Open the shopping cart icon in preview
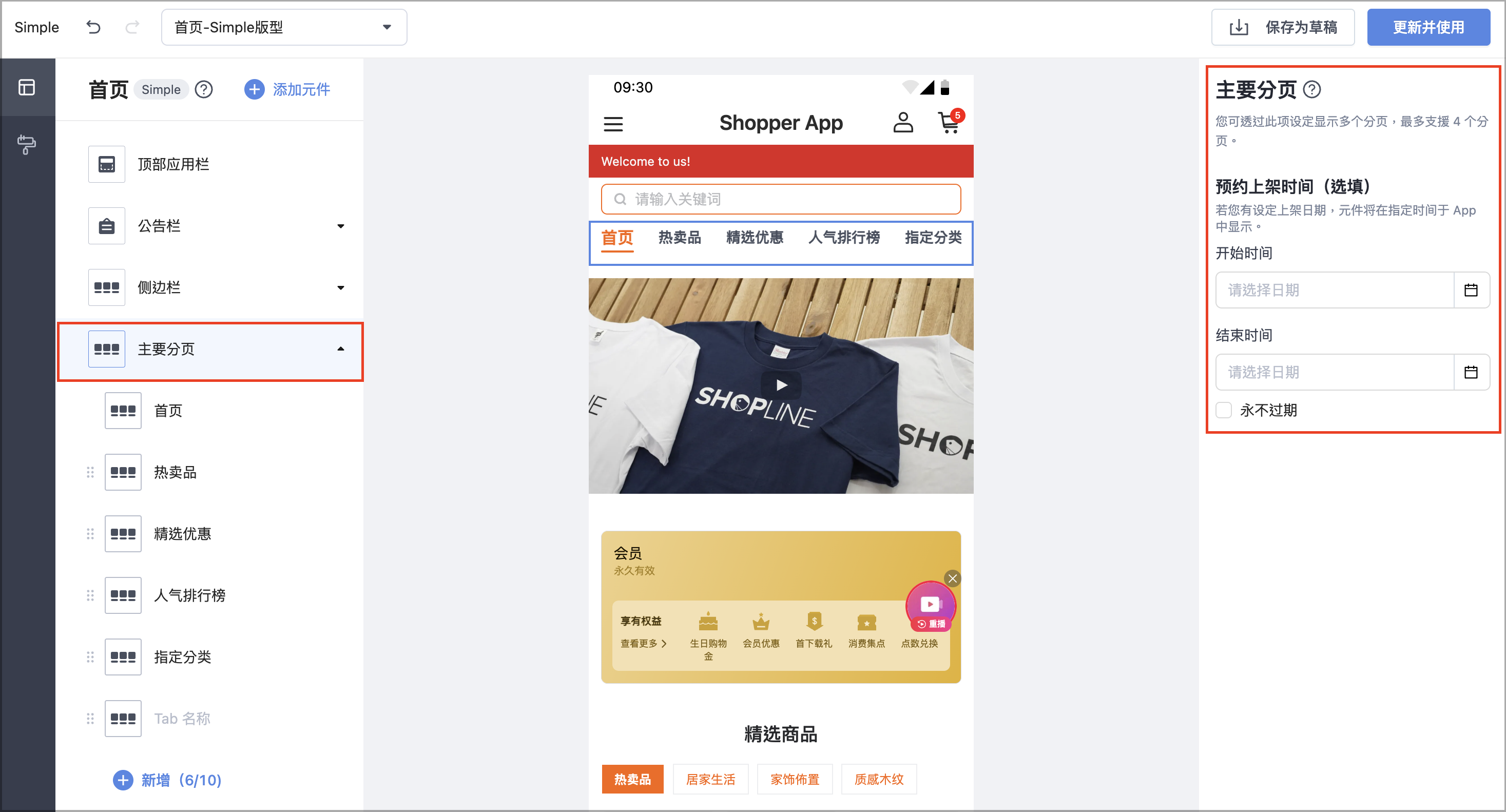This screenshot has width=1506, height=812. tap(949, 123)
